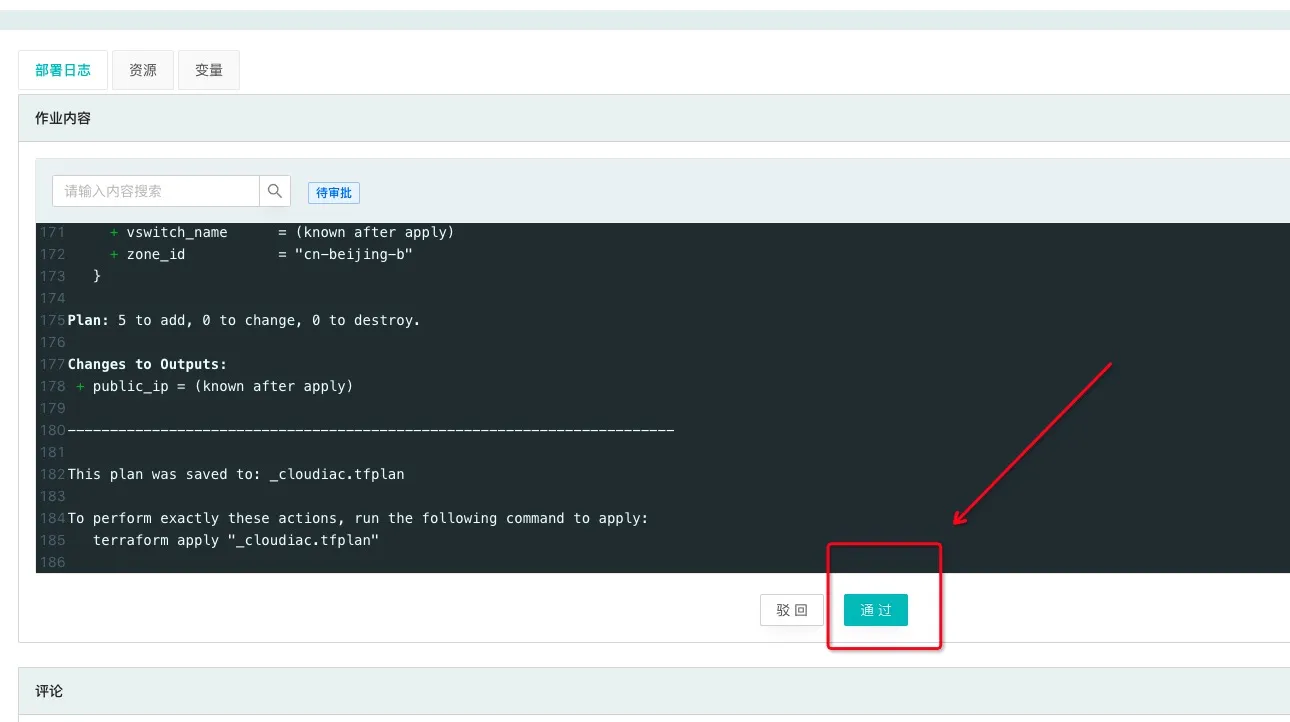Click line number 186 in the log
This screenshot has height=722, width=1290.
52,562
